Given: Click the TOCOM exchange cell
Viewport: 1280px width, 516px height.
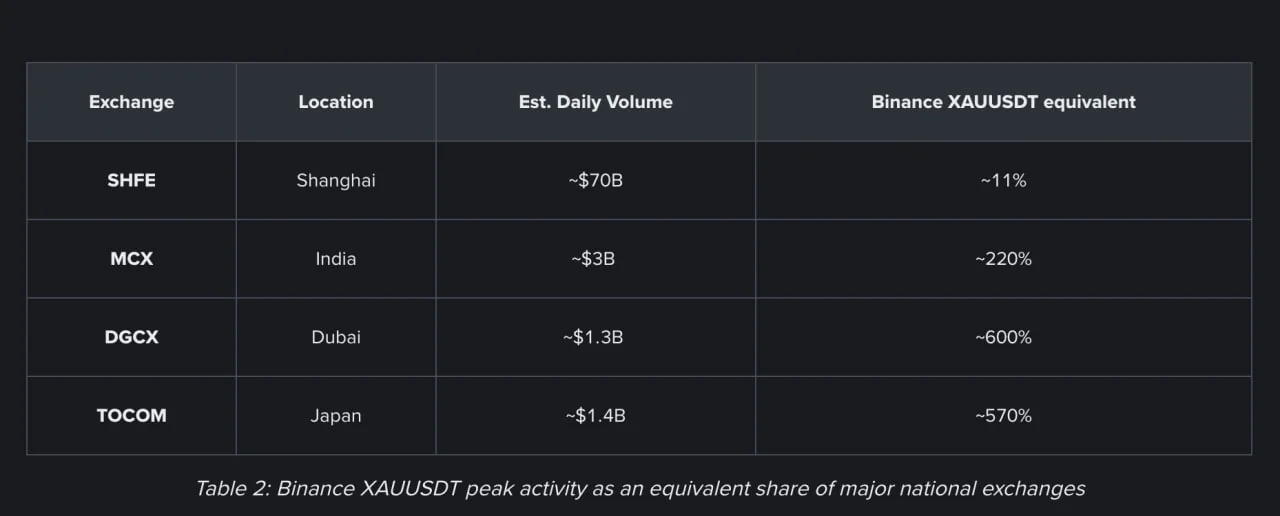Looking at the screenshot, I should [131, 416].
